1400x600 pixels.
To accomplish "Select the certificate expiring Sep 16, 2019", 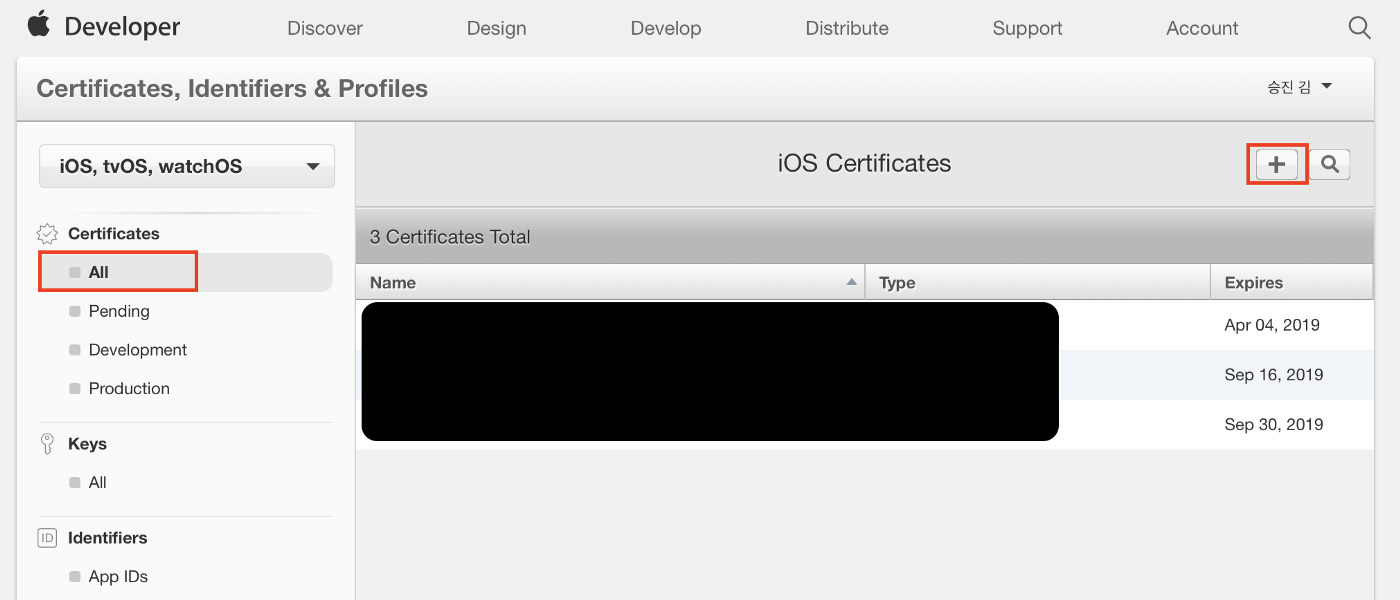I will [864, 375].
